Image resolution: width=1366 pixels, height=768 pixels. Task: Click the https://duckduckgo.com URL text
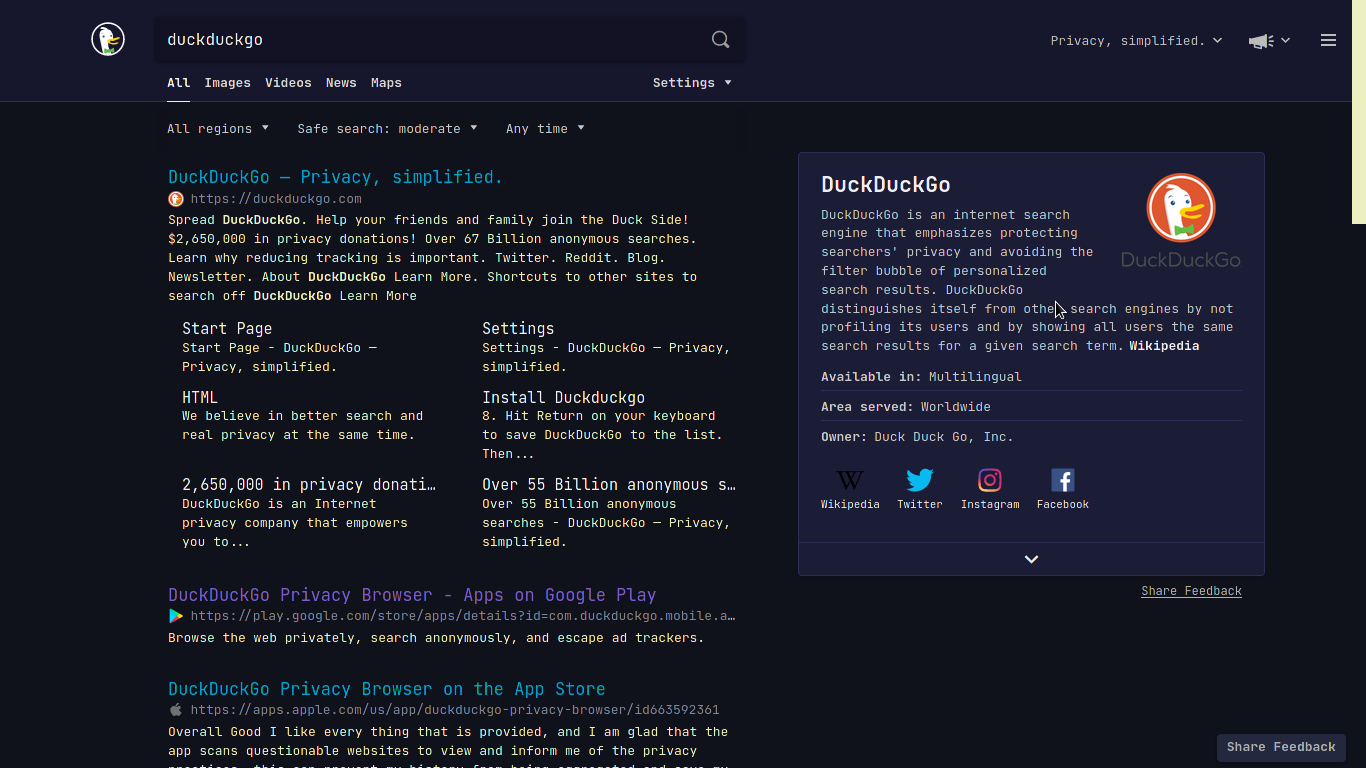[276, 199]
